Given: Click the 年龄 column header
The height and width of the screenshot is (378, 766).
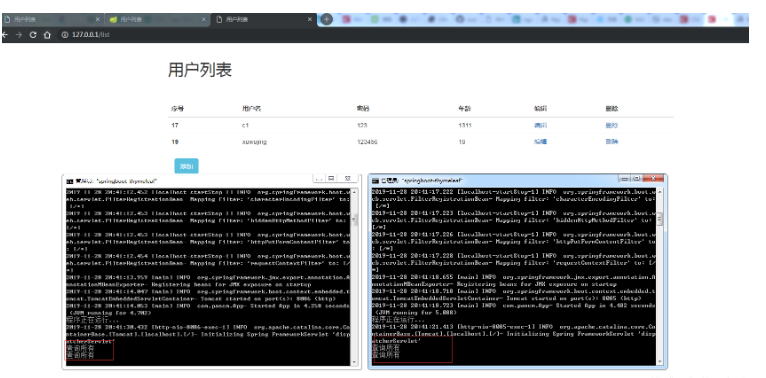Looking at the screenshot, I should (x=465, y=108).
